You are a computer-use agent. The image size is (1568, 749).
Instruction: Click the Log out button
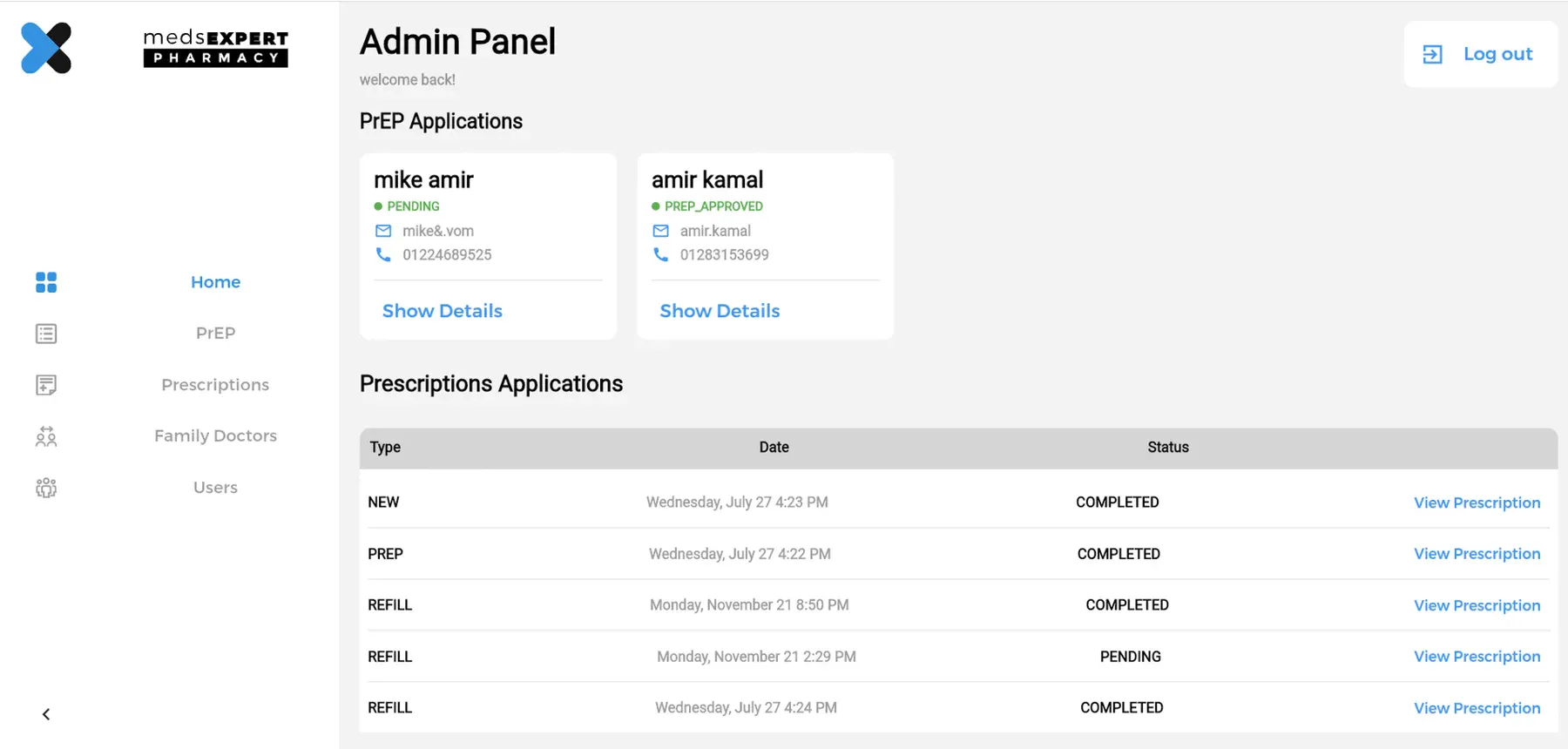[x=1480, y=54]
